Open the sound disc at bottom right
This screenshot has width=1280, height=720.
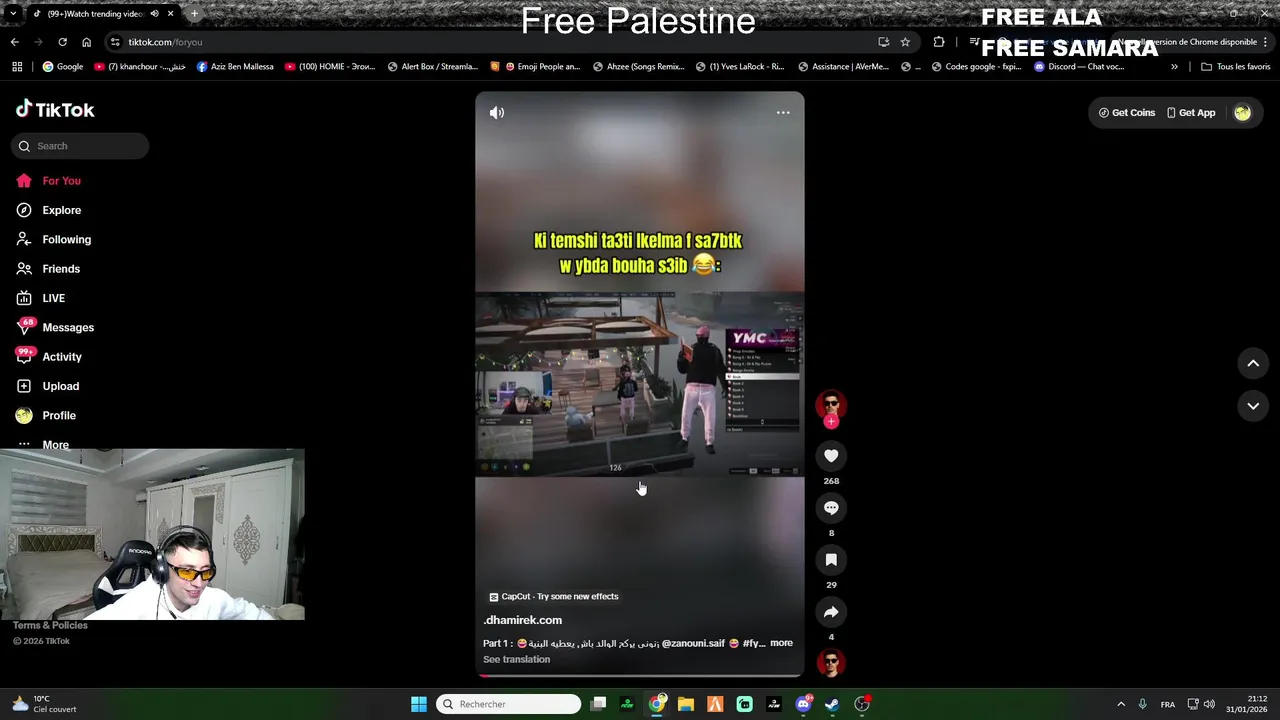831,663
